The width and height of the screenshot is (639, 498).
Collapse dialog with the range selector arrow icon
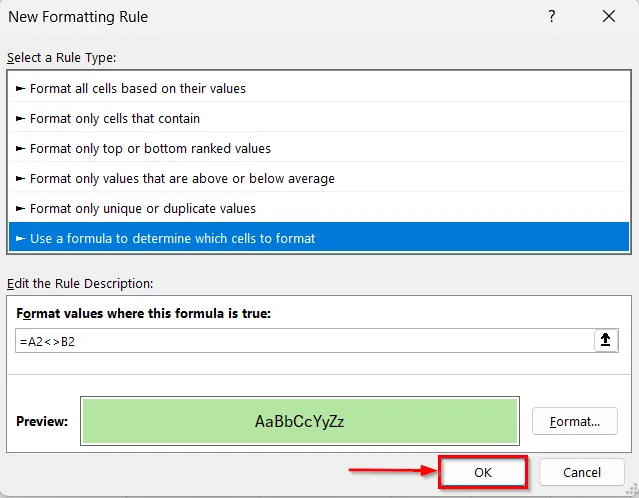coord(606,340)
